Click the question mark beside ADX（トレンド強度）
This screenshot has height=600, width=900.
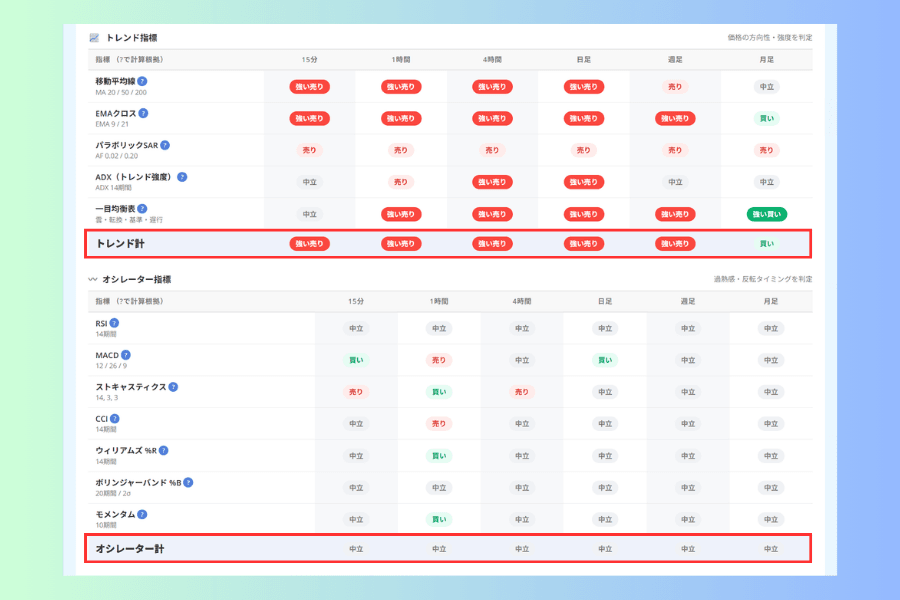[x=182, y=177]
